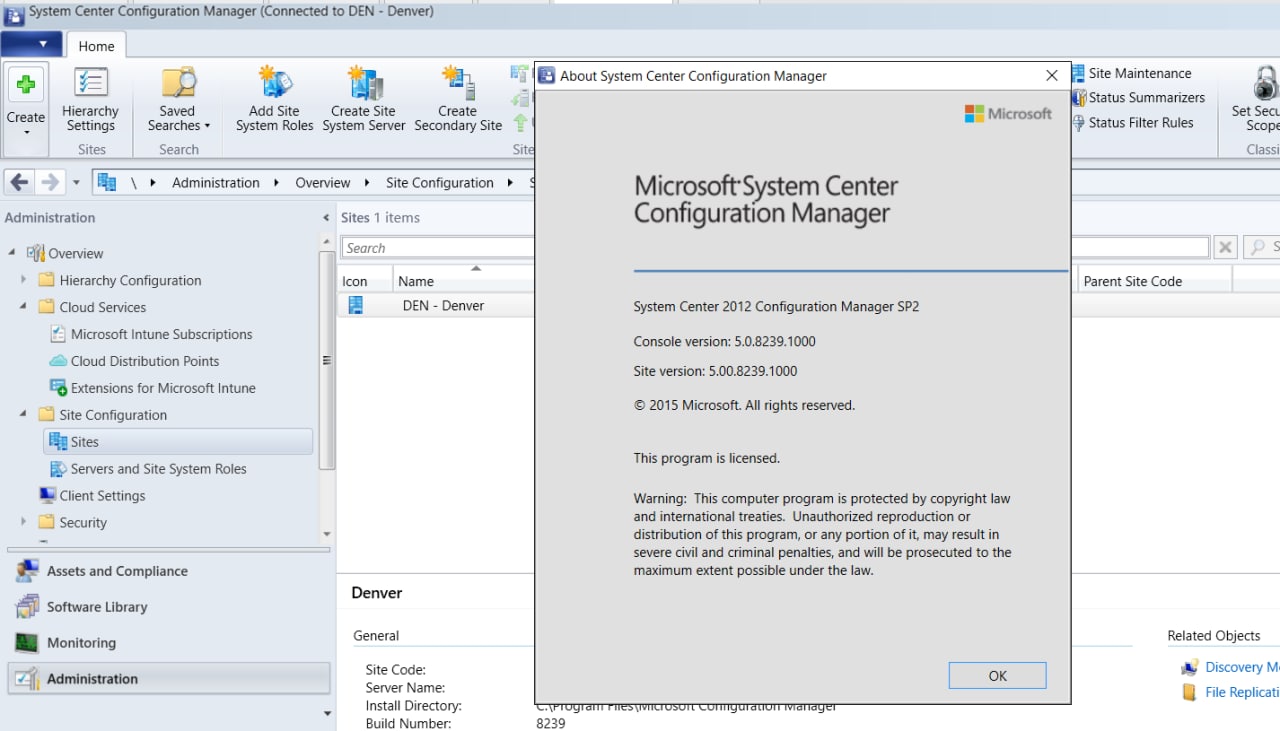Go forward with the navigation arrow

[x=49, y=182]
